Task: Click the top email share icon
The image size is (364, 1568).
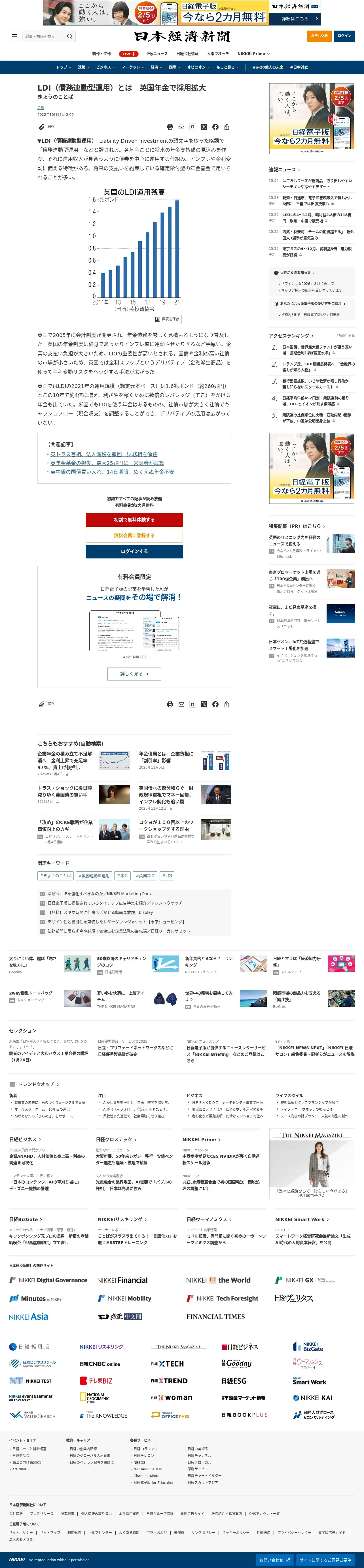Action: [x=181, y=127]
